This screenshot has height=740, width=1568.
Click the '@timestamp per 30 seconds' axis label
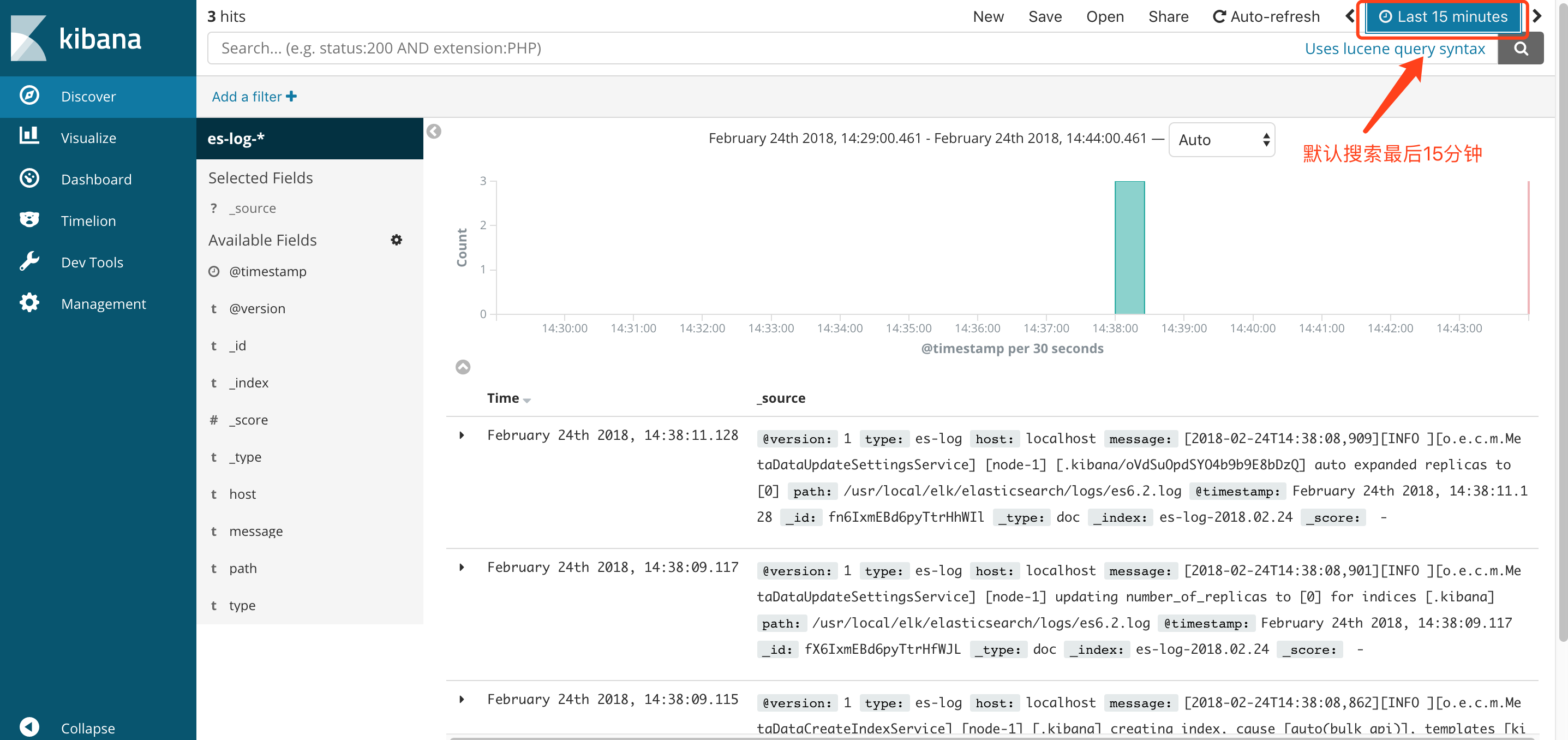coord(1012,348)
